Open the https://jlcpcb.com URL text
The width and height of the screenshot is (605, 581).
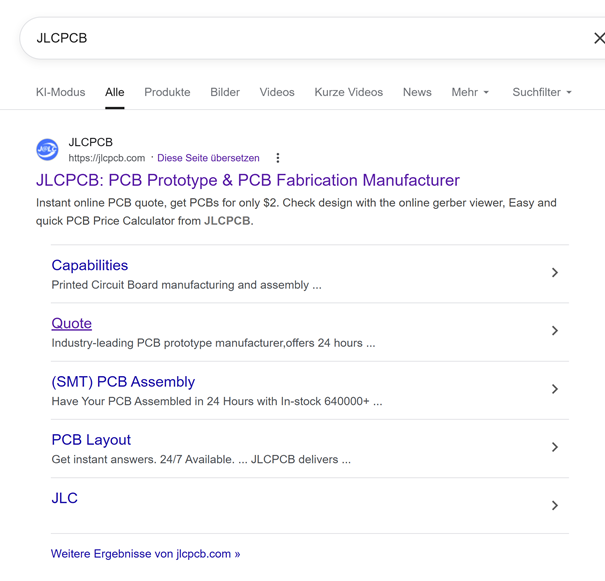click(x=107, y=158)
